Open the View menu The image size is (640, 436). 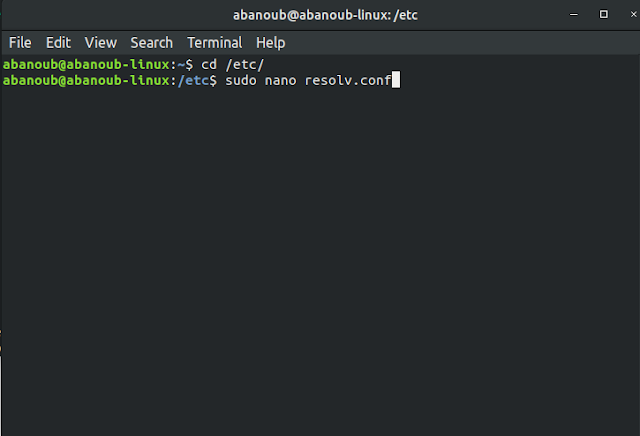[100, 43]
